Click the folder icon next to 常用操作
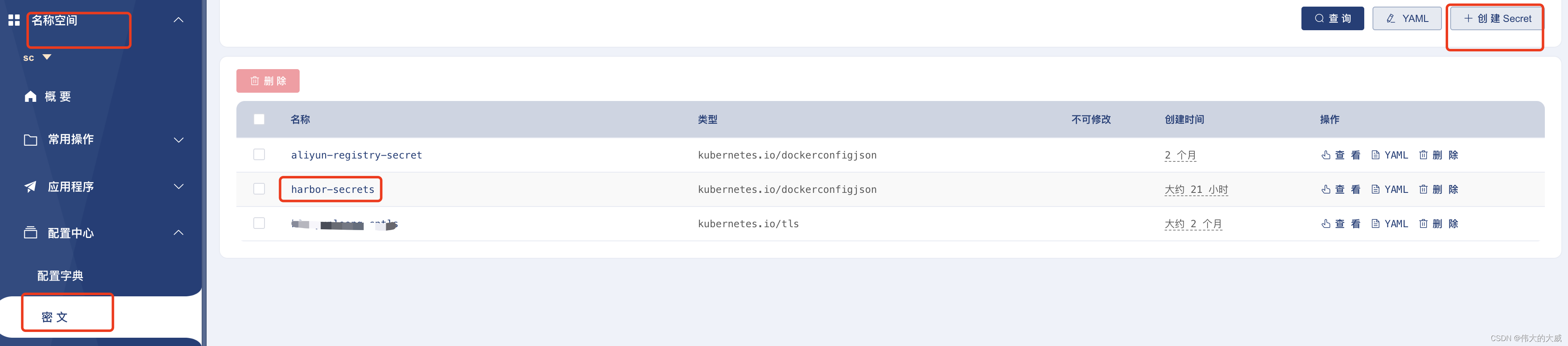The image size is (1568, 346). point(31,139)
